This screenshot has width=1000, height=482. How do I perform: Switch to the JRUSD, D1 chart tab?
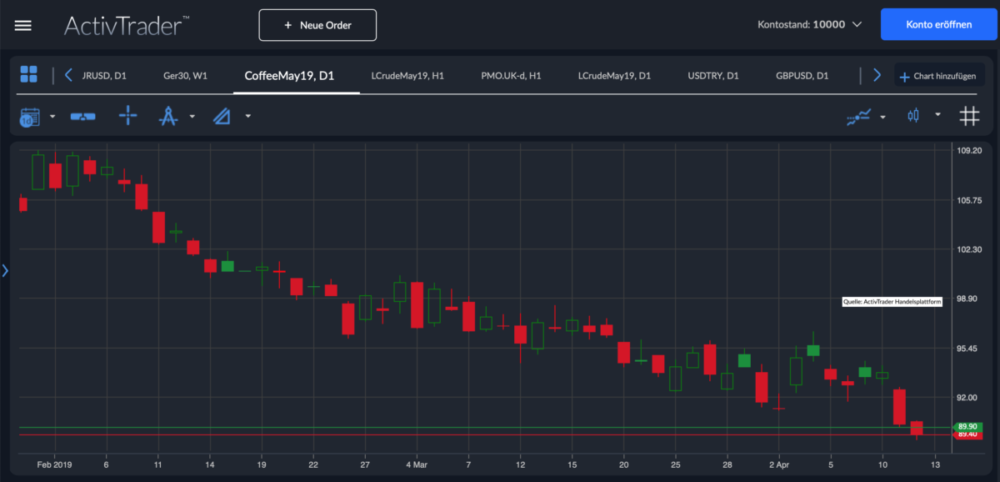[x=104, y=76]
